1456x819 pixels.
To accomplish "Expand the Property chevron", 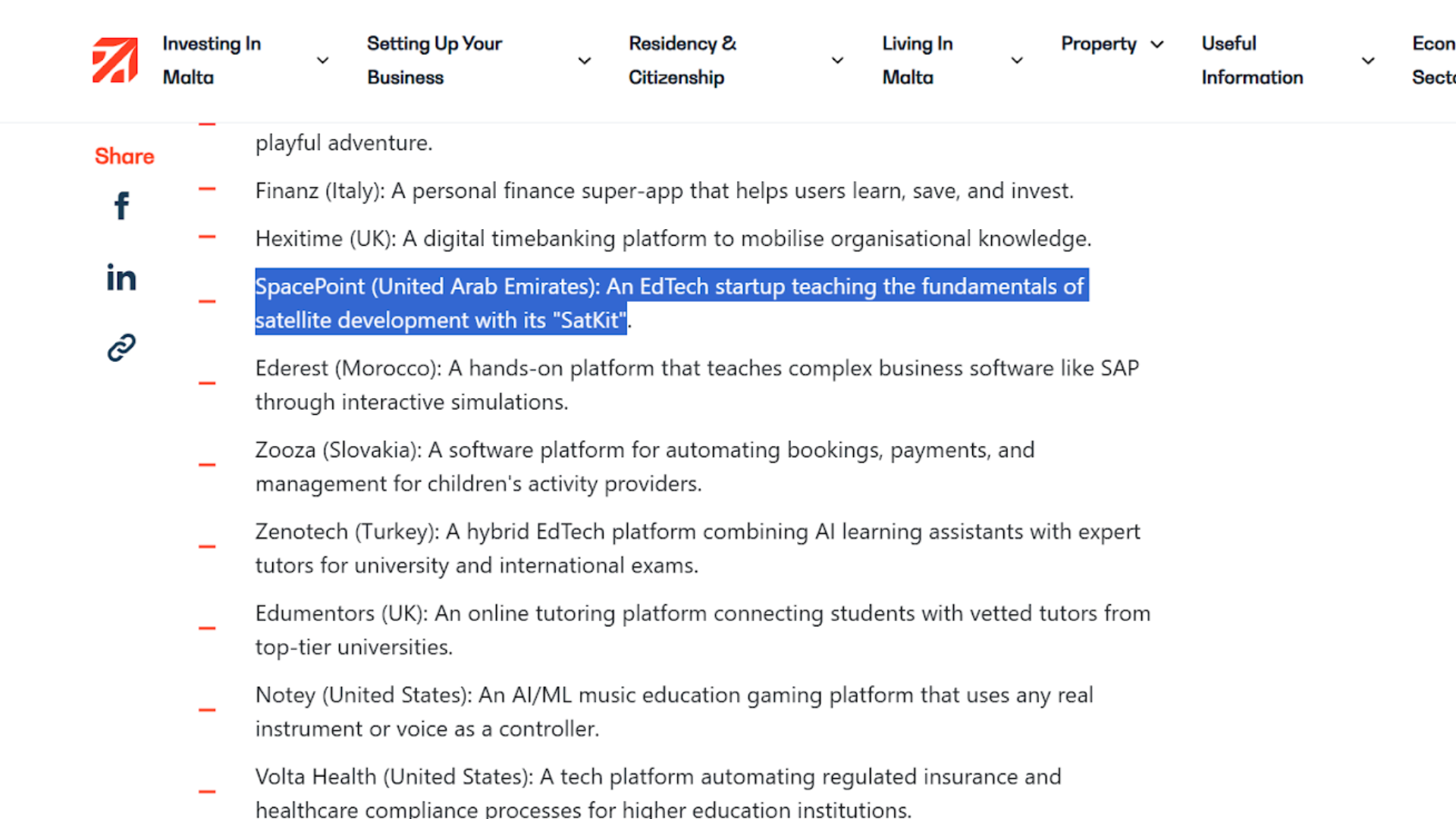I will pyautogui.click(x=1157, y=45).
